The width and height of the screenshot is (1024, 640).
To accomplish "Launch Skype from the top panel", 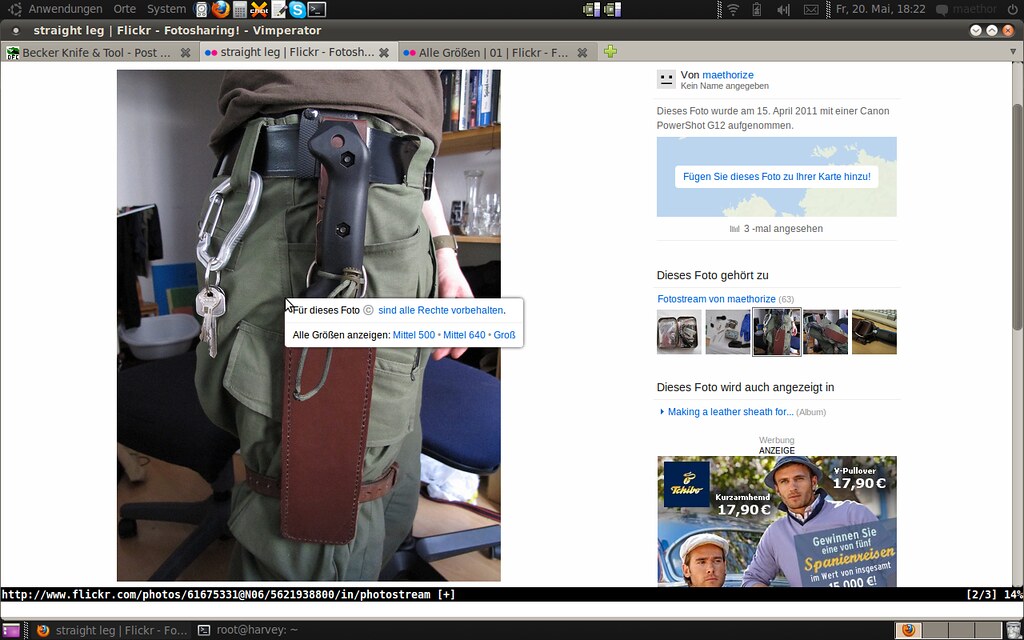I will pos(298,9).
